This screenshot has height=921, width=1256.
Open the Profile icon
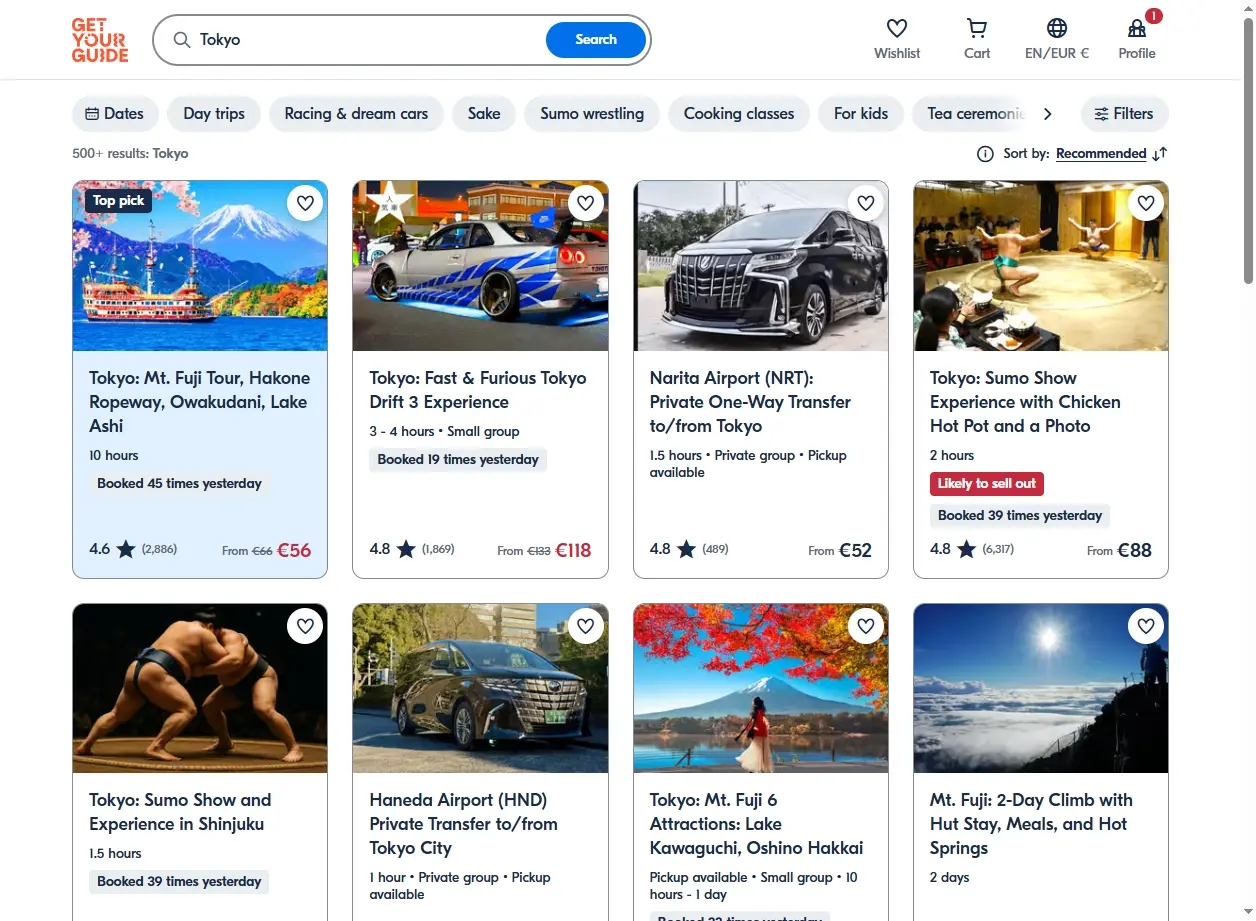pyautogui.click(x=1137, y=29)
